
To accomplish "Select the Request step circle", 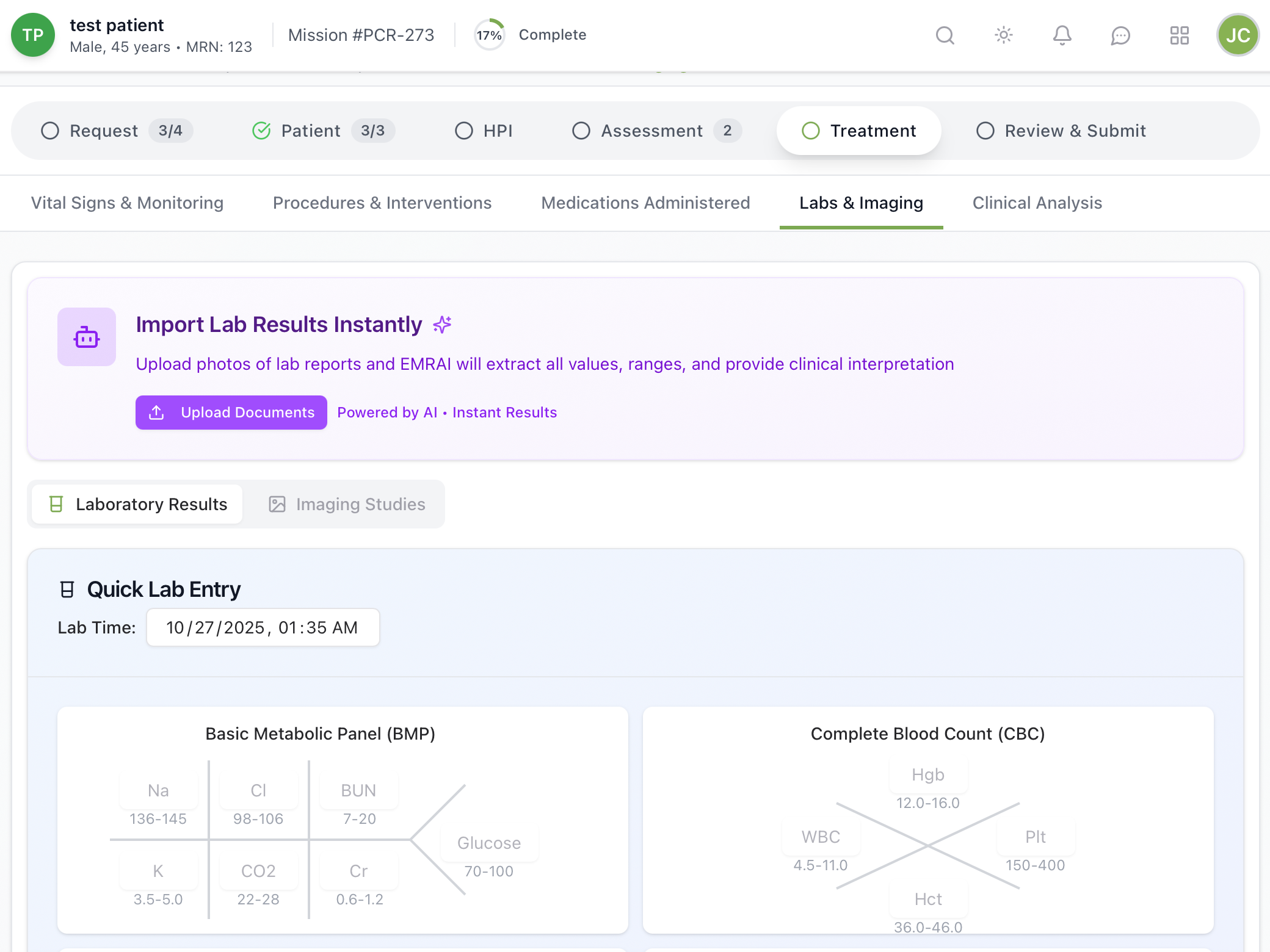I will [50, 131].
